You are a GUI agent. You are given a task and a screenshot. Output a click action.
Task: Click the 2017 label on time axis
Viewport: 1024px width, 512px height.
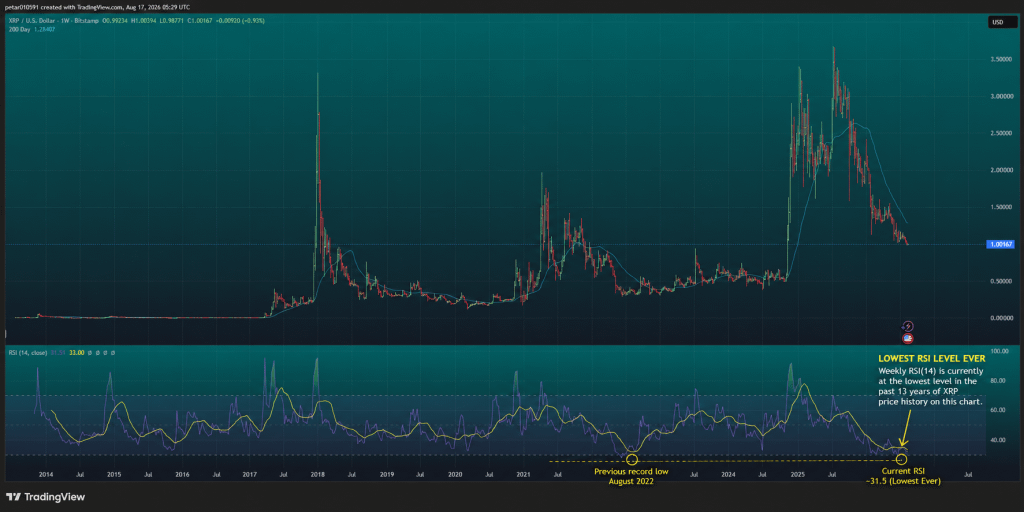[249, 474]
